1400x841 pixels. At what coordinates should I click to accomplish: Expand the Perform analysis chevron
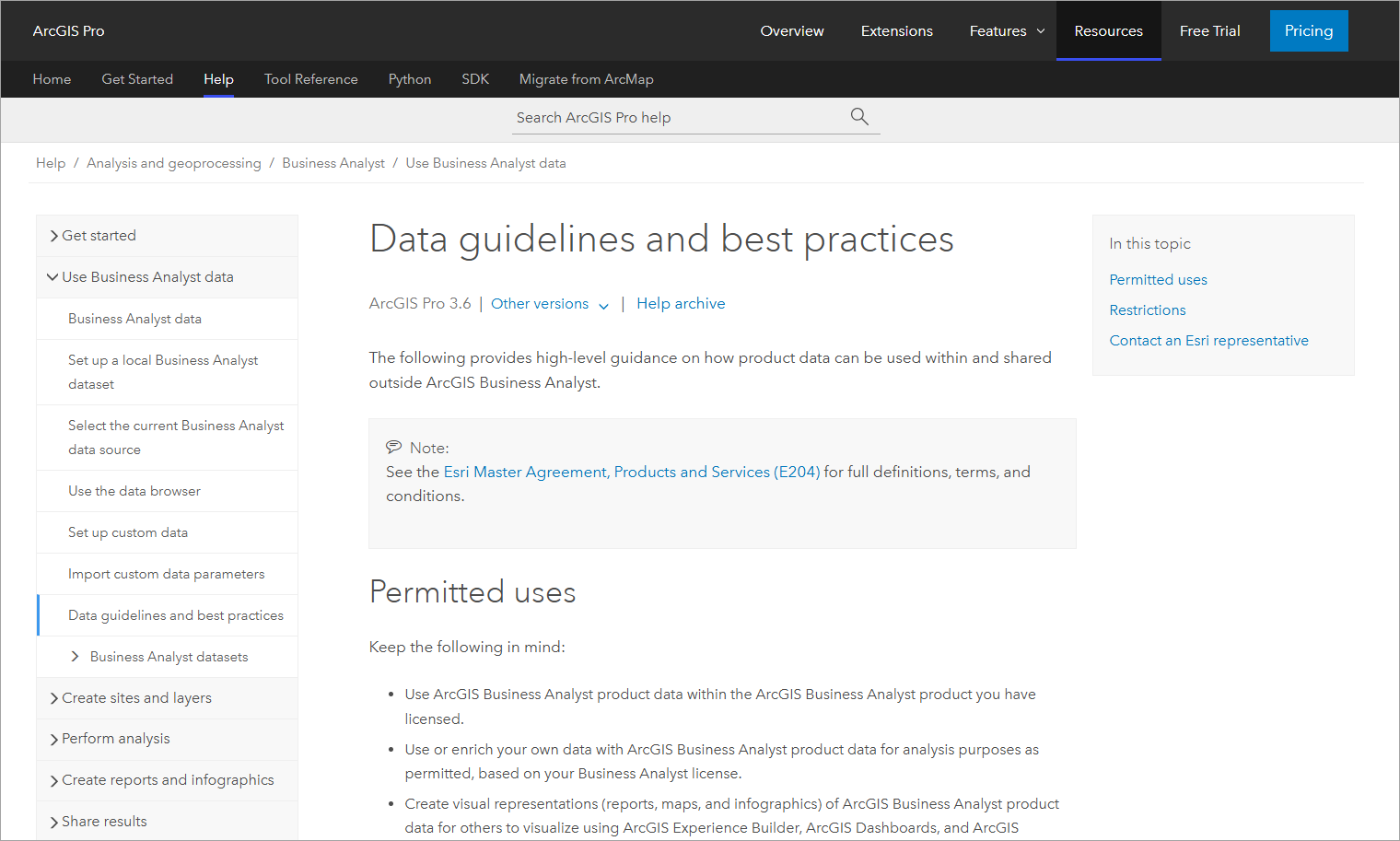tap(54, 740)
